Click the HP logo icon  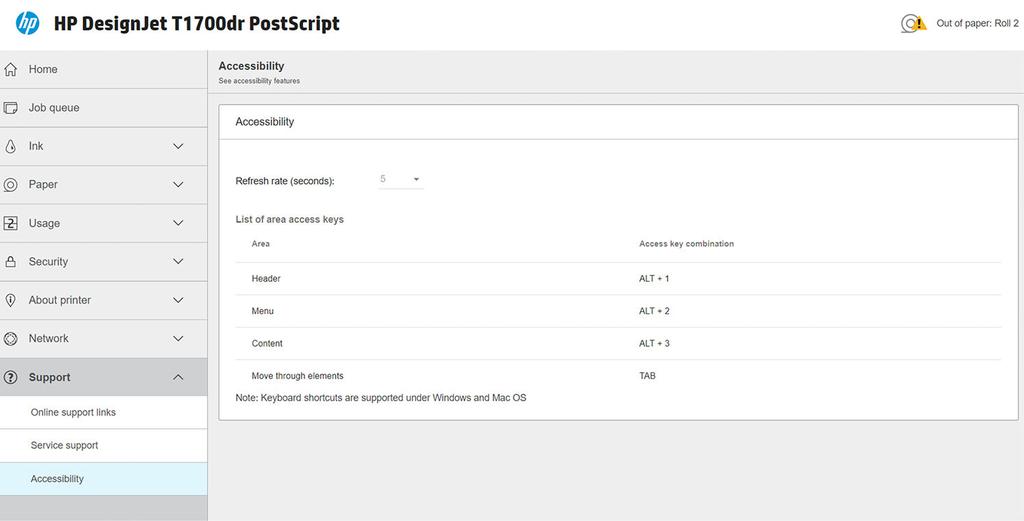(27, 24)
